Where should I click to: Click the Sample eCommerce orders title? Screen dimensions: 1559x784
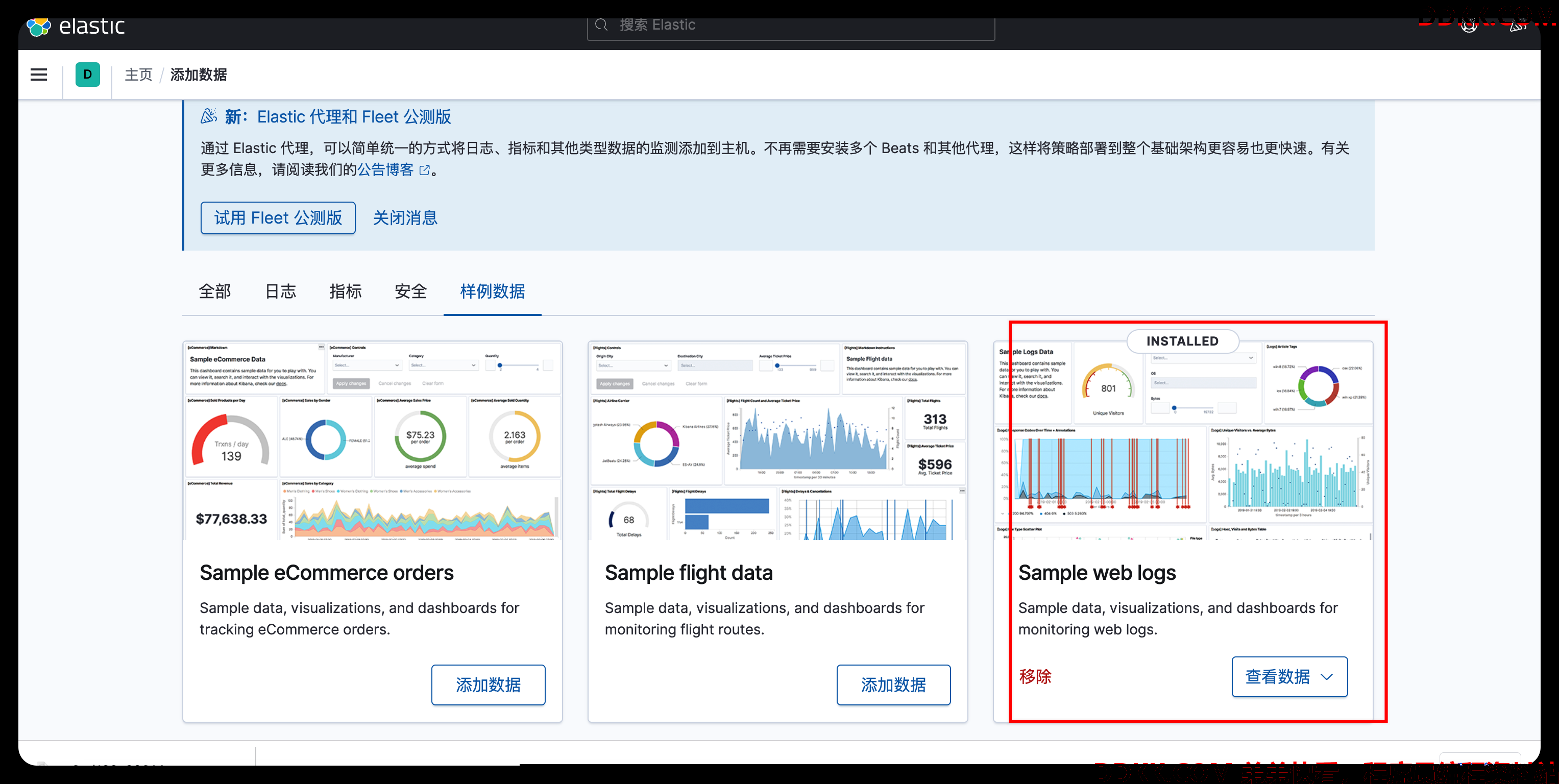pos(327,573)
